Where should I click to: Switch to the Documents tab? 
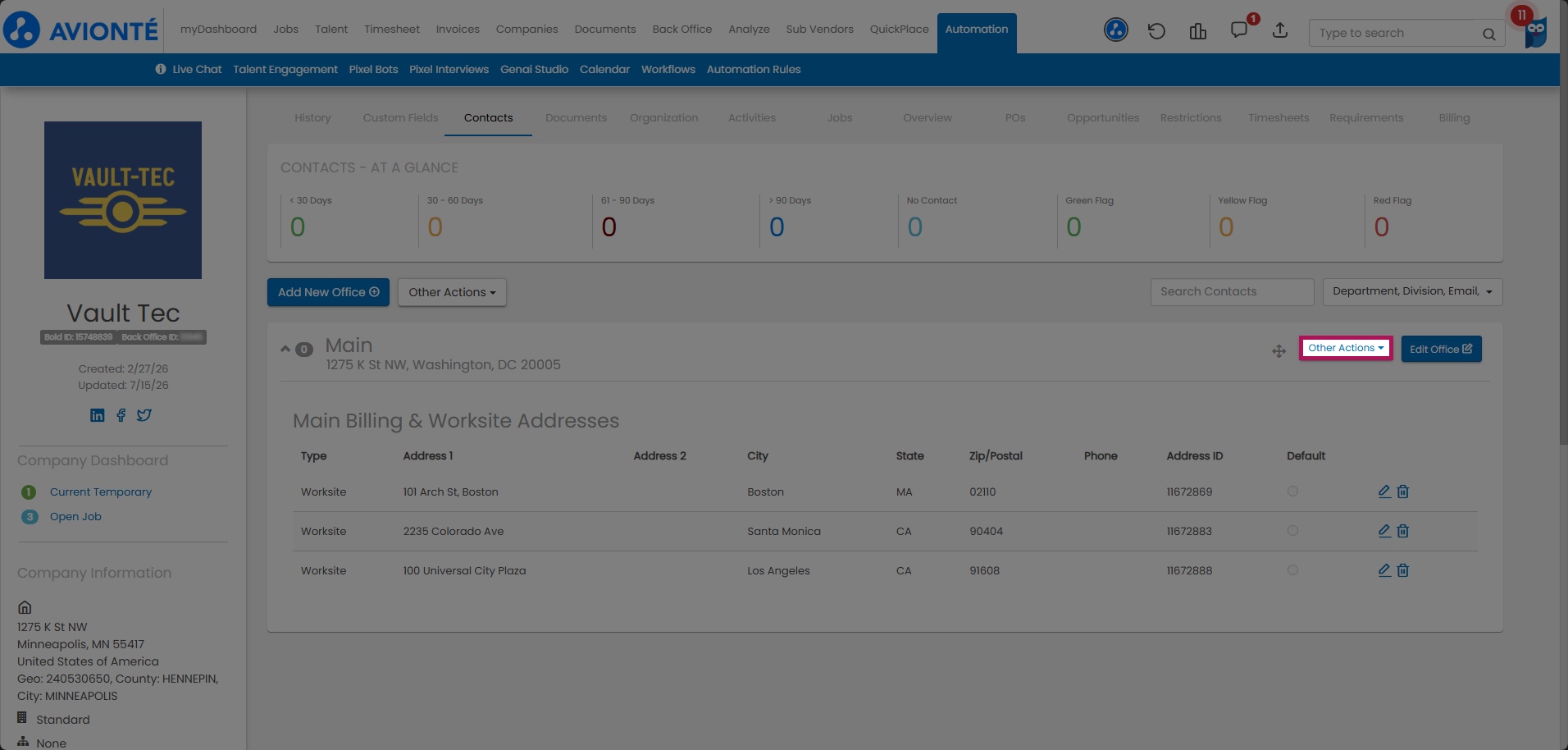576,118
